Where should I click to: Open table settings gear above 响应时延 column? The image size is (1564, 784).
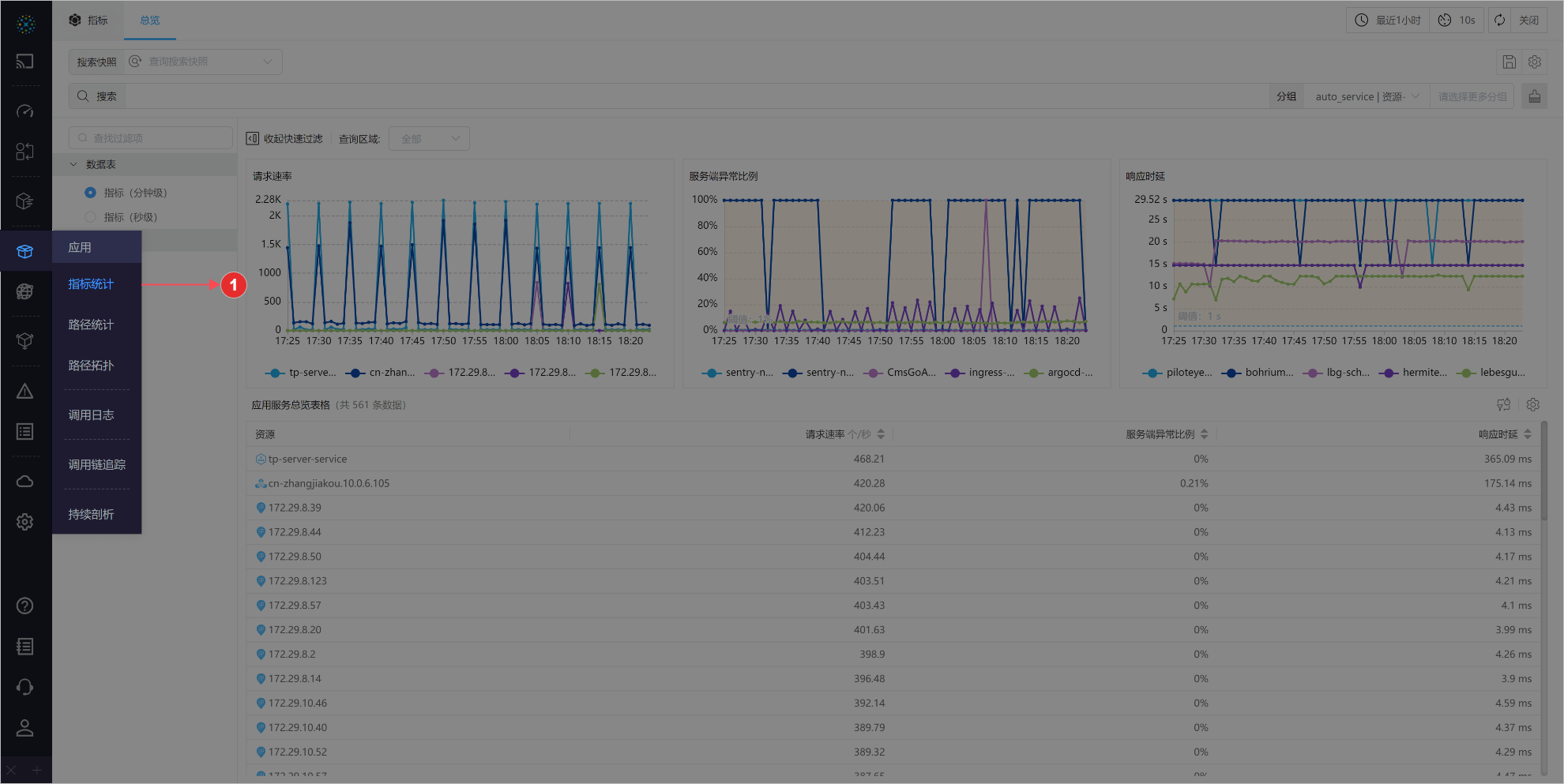tap(1532, 405)
